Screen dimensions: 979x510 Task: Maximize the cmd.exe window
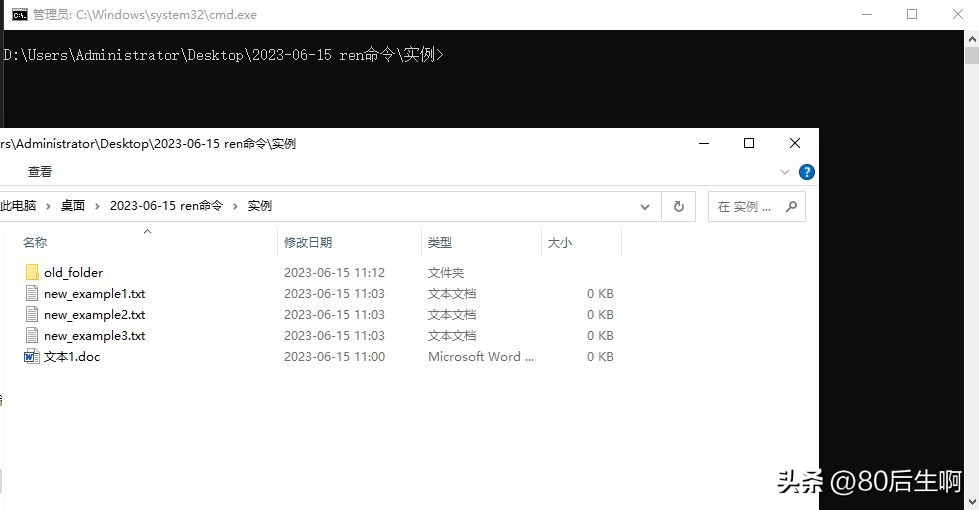click(912, 14)
